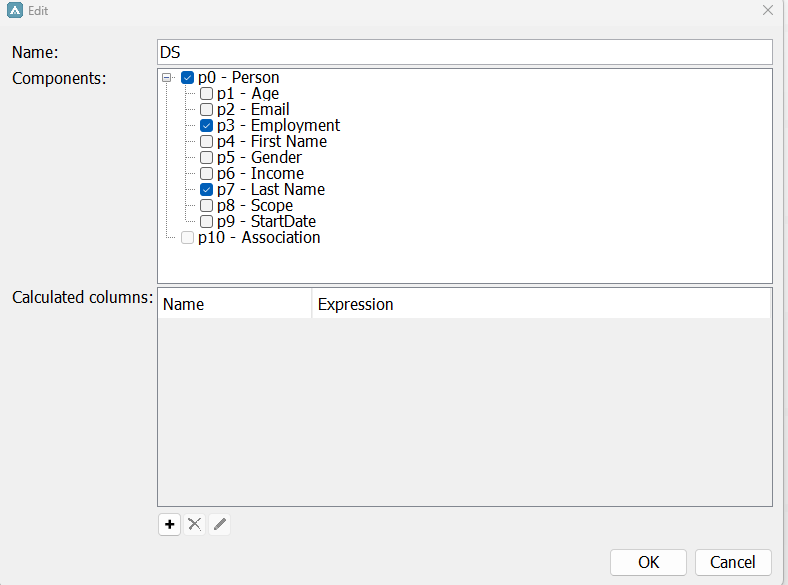Focus the Name input field containing DS
Screen dimensions: 788x585
click(465, 52)
